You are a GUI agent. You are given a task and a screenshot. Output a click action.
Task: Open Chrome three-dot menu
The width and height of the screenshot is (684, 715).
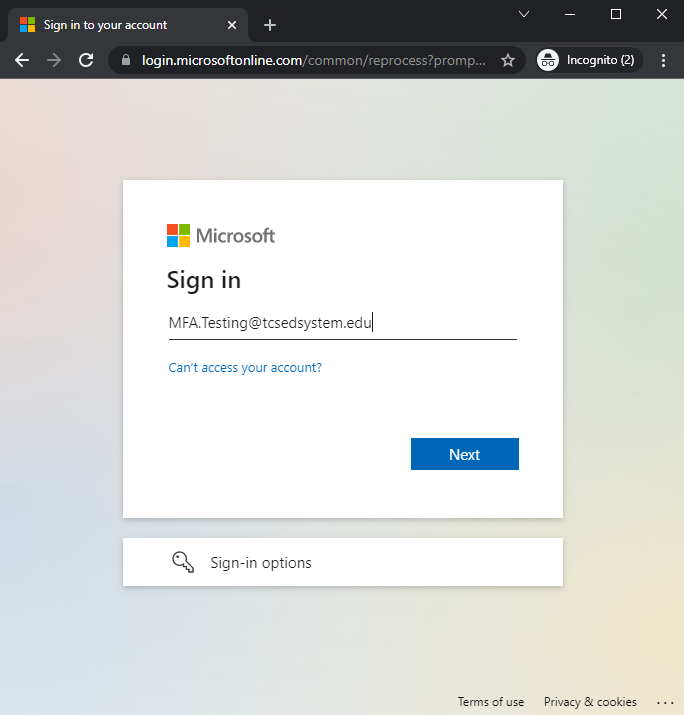pos(663,60)
